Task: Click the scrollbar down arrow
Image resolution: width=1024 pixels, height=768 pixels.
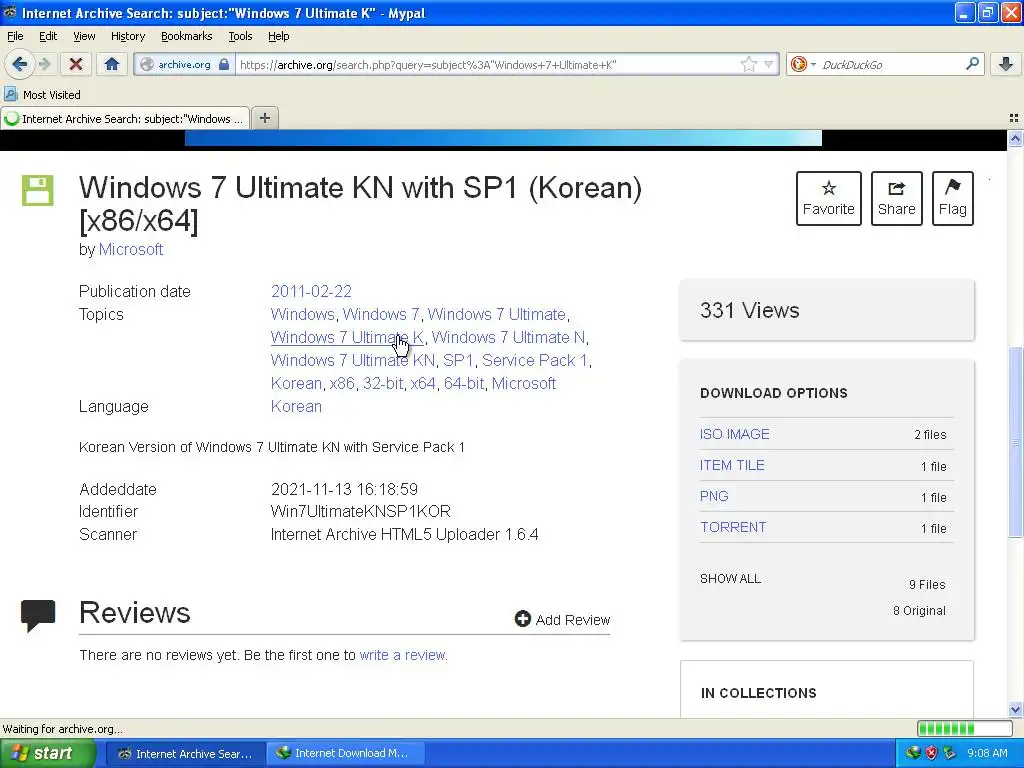Action: 1015,710
